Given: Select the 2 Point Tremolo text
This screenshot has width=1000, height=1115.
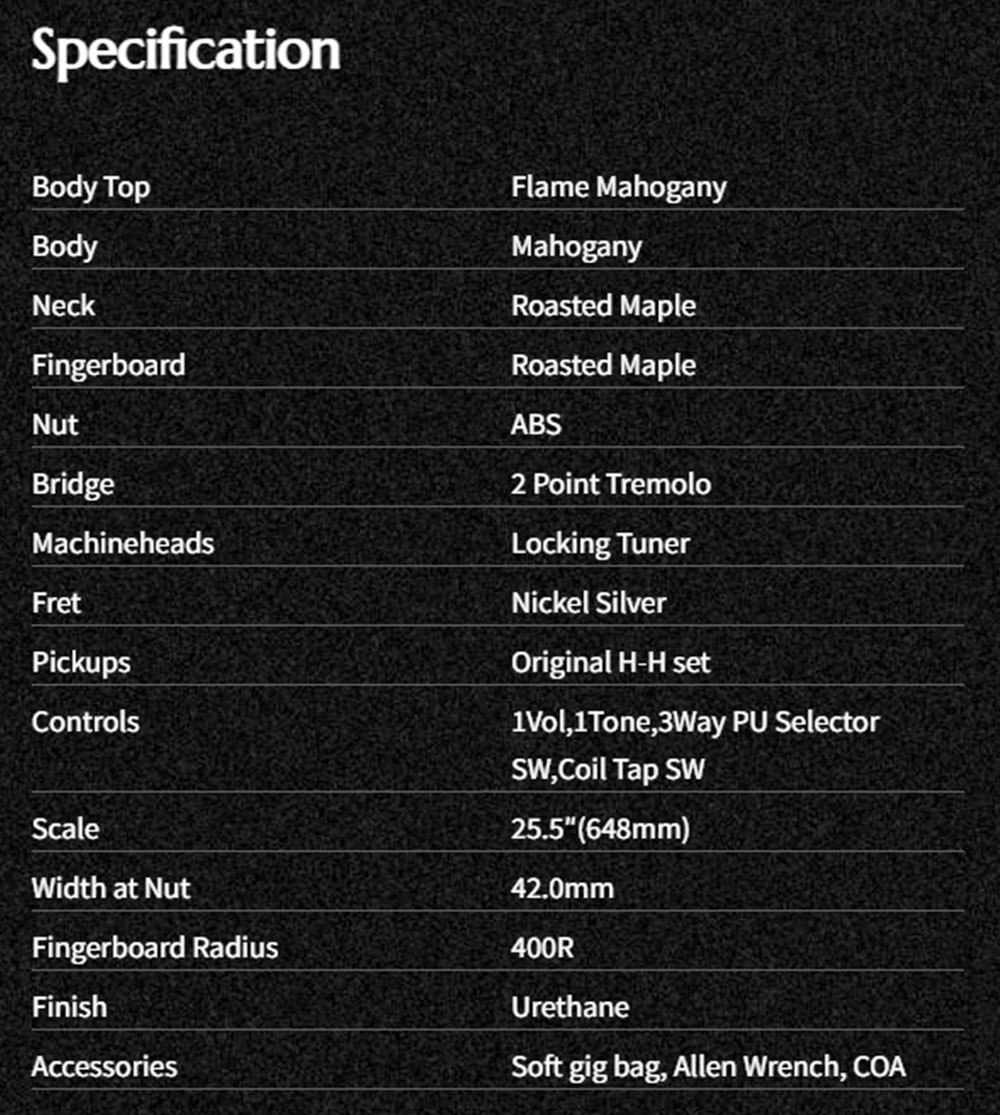Looking at the screenshot, I should (x=611, y=484).
